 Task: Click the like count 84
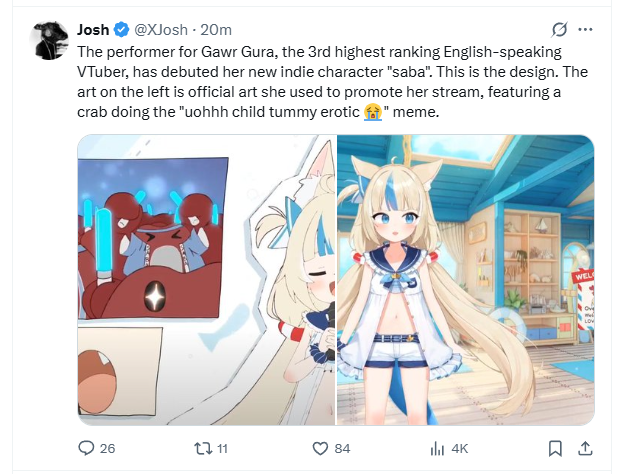click(342, 448)
